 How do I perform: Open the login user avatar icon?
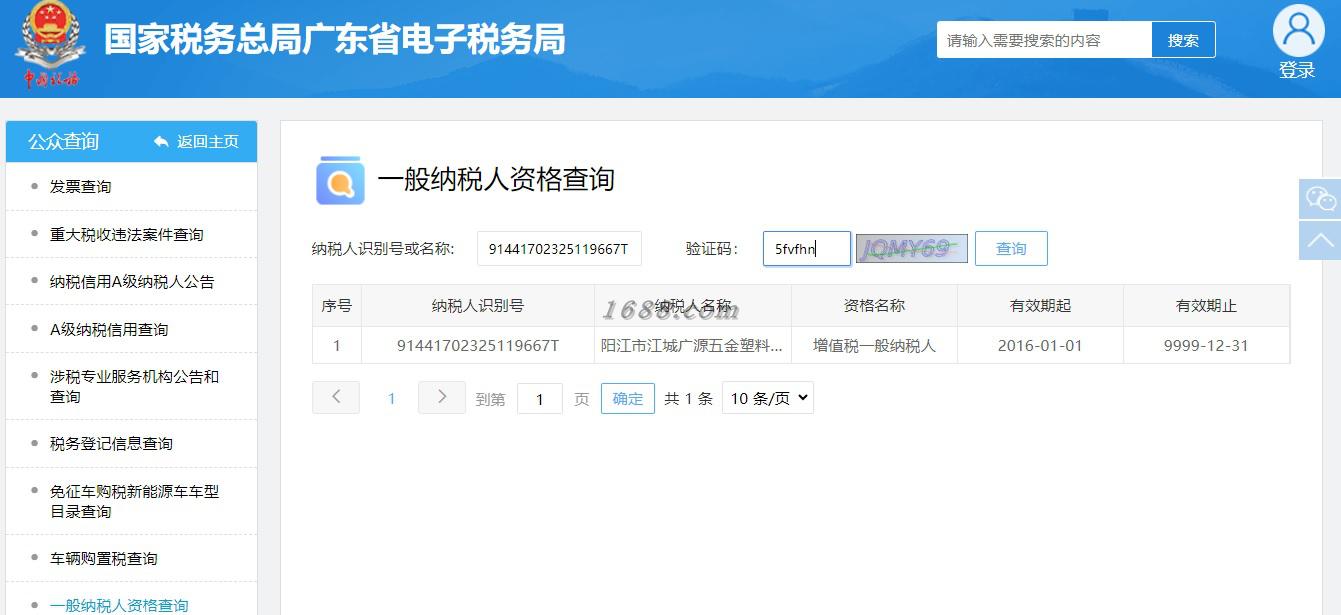[x=1298, y=31]
